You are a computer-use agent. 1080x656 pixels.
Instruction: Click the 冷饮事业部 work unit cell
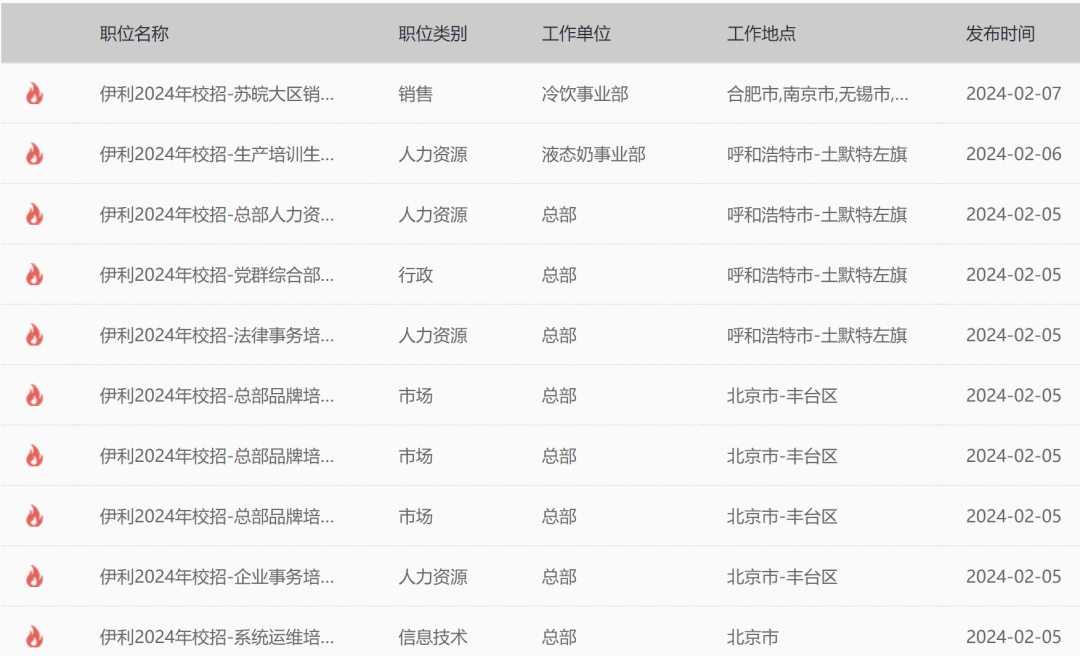[585, 94]
